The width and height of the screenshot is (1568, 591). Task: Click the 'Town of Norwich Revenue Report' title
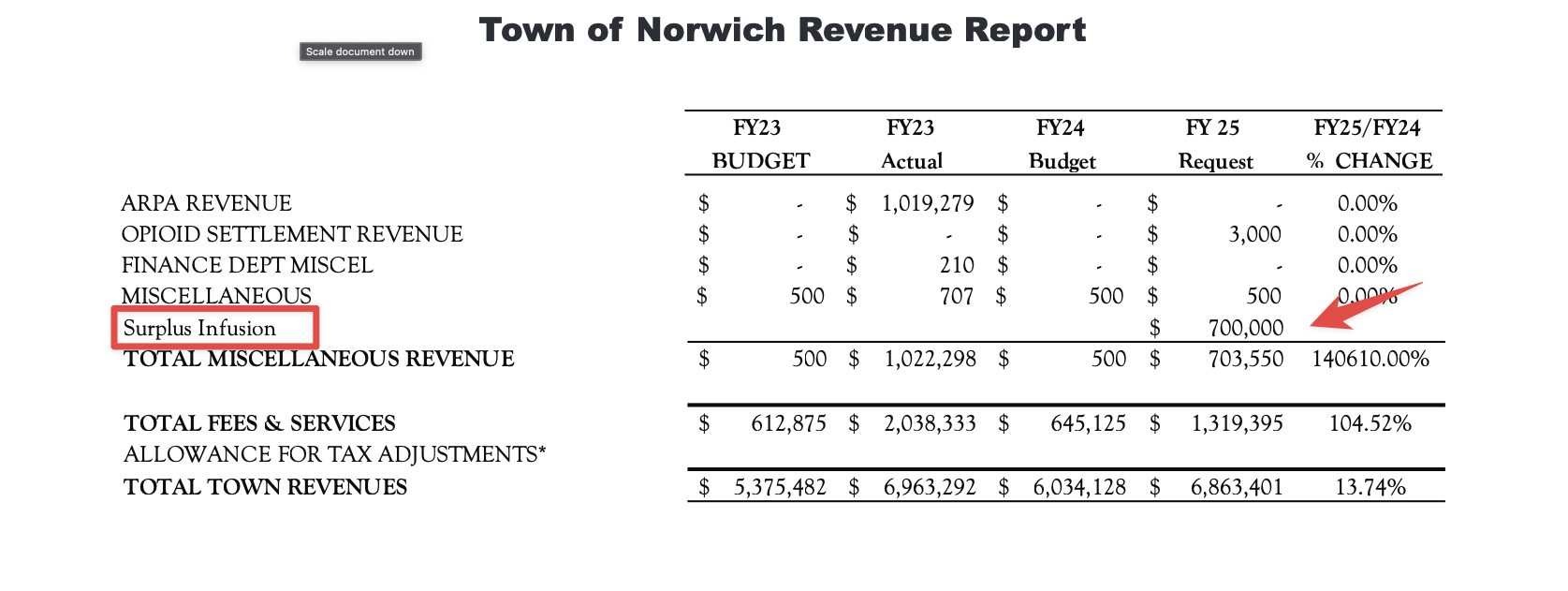[x=783, y=30]
